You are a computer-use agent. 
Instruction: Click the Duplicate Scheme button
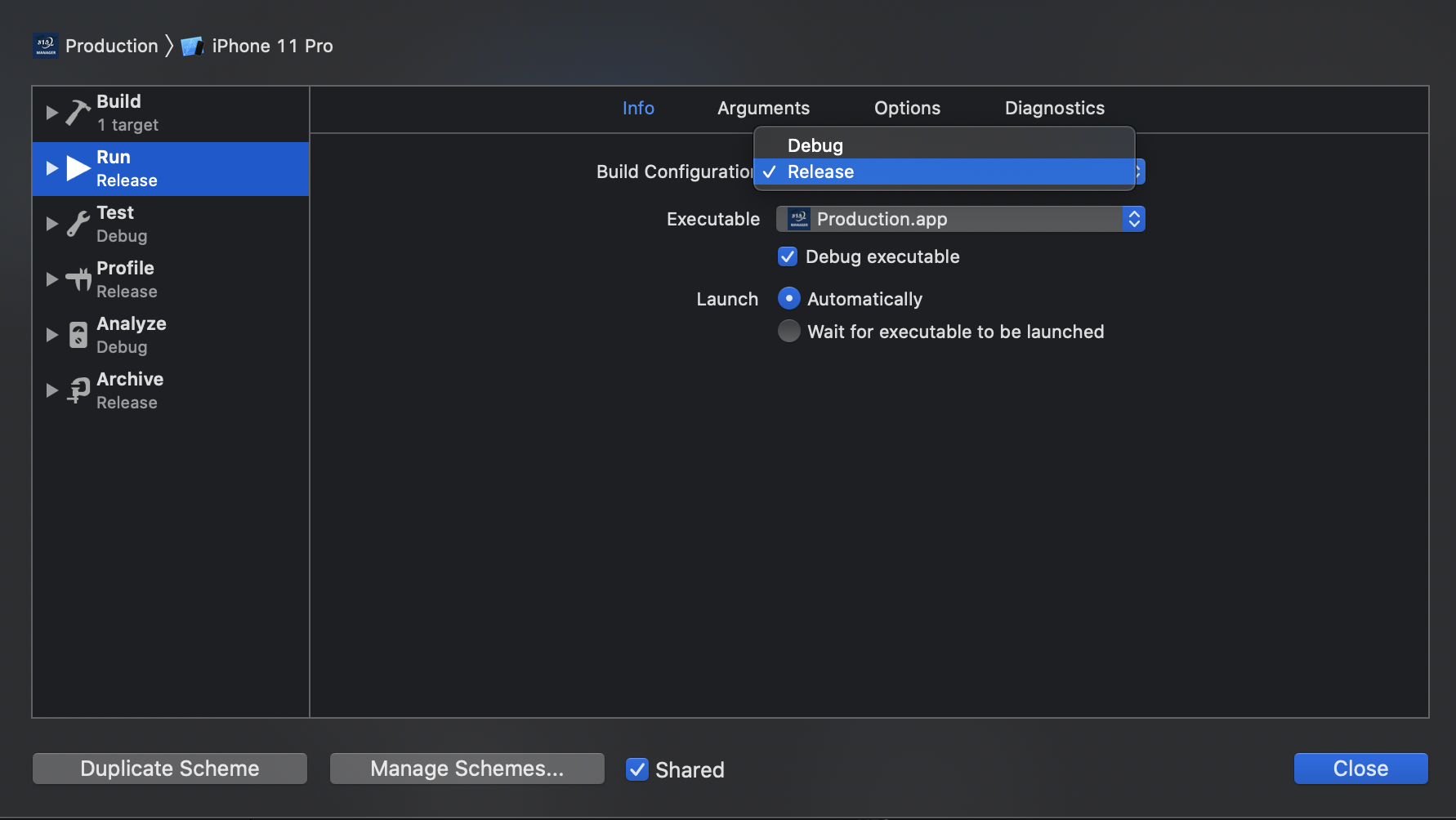click(170, 769)
